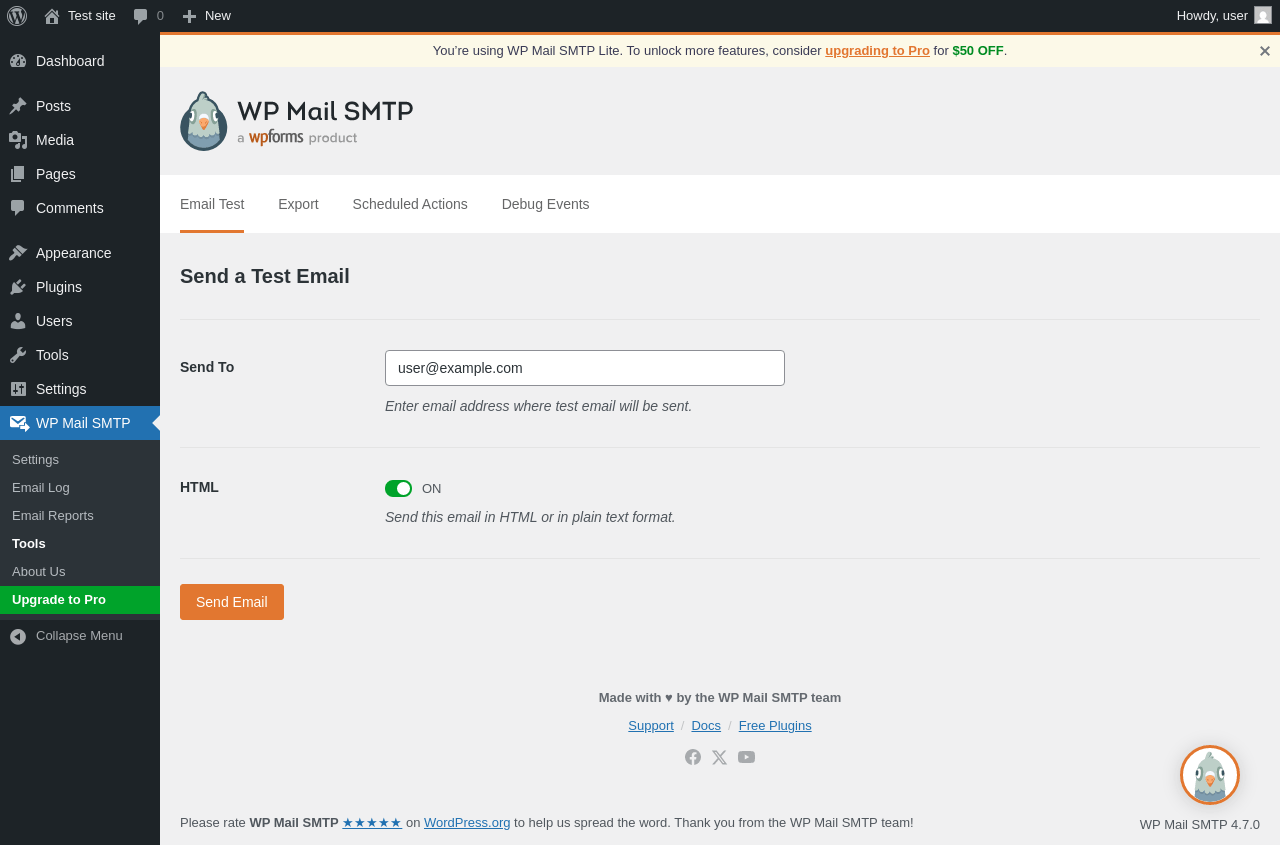Click the Send To email field

585,368
